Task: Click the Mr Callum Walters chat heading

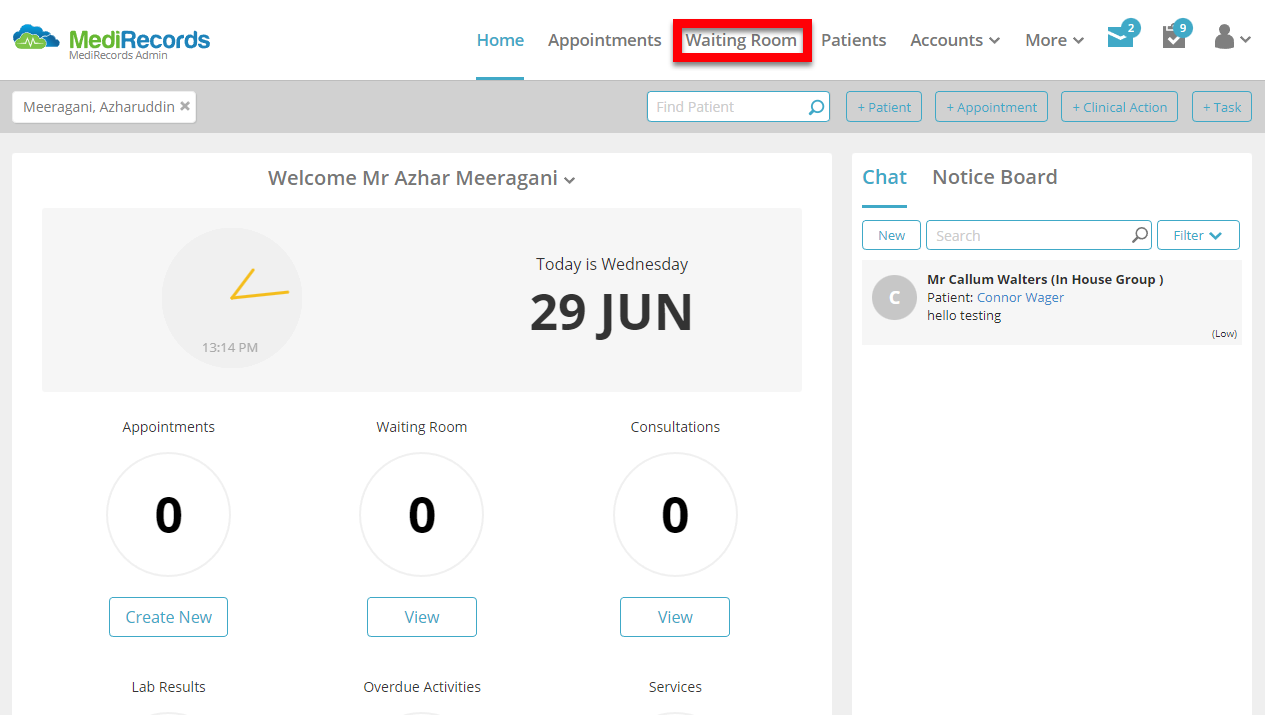Action: (1045, 279)
